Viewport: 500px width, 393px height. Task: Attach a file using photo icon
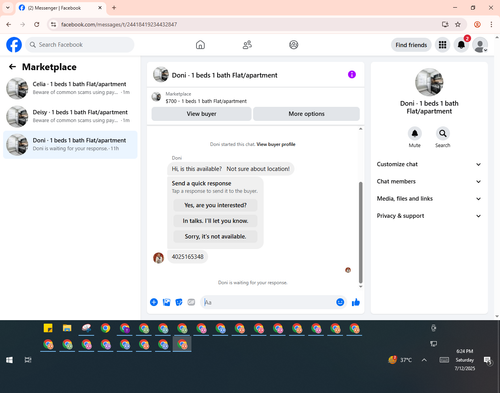[166, 302]
